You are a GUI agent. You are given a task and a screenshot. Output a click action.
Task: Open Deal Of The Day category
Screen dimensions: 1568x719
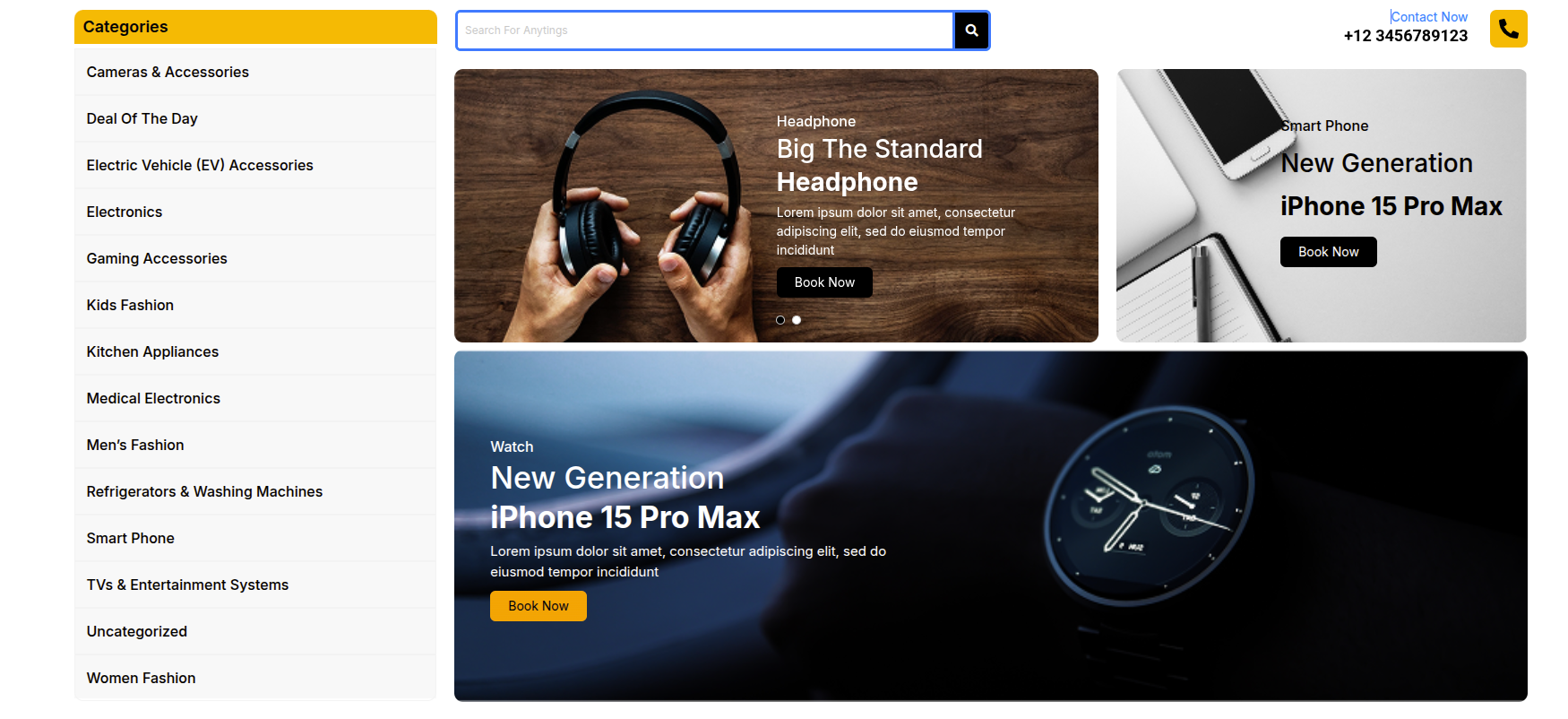coord(255,118)
